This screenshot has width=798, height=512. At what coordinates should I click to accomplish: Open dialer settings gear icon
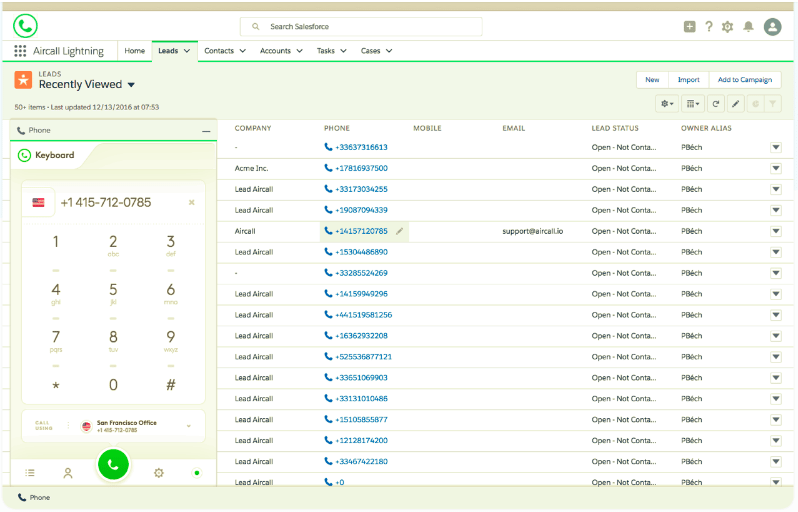click(x=159, y=473)
